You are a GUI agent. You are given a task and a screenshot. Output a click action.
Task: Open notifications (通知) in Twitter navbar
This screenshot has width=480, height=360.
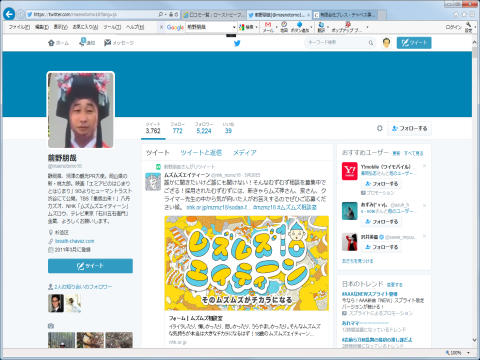[87, 43]
